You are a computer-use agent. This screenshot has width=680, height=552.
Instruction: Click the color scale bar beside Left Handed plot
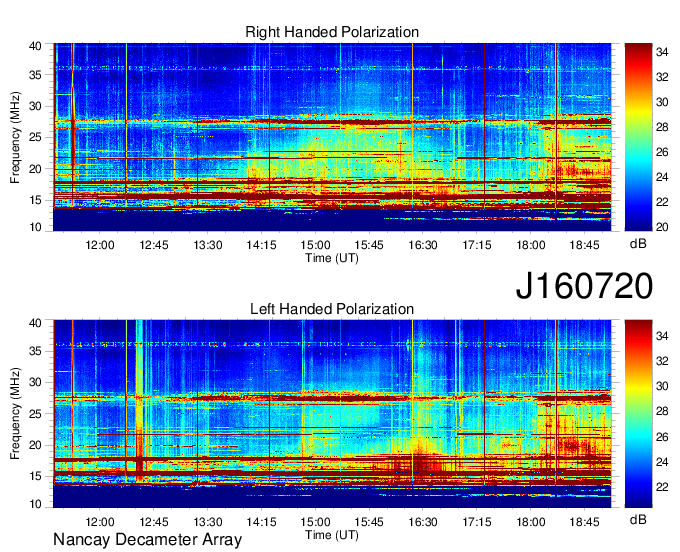pyautogui.click(x=638, y=414)
